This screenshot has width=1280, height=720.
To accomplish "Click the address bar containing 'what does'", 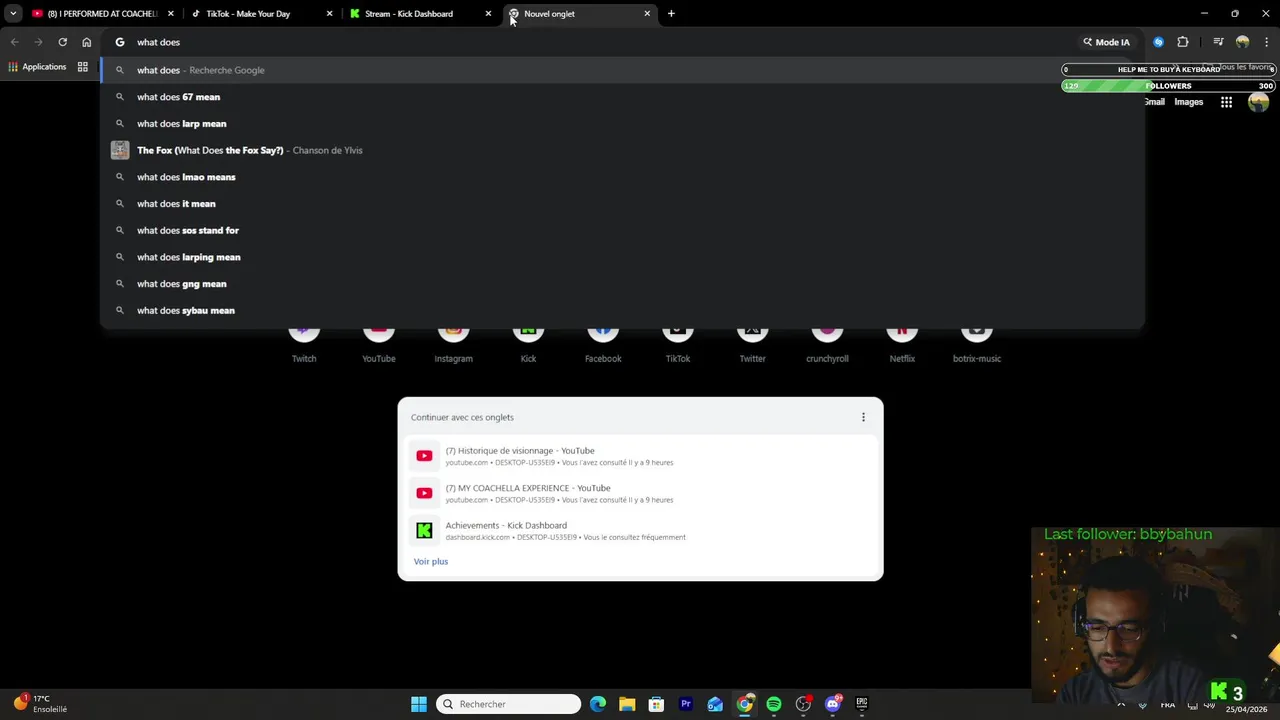I will 600,42.
